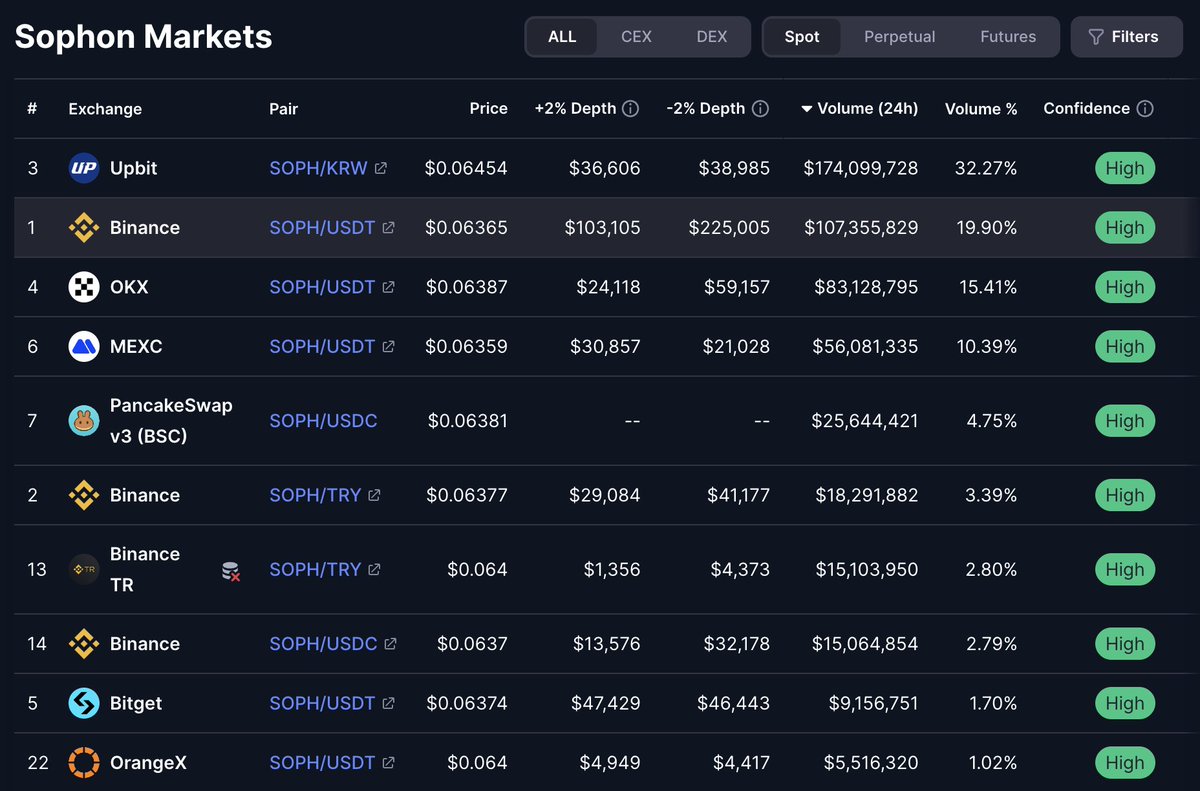Click the Bitget exchange logo
Viewport: 1200px width, 791px height.
pyautogui.click(x=84, y=703)
